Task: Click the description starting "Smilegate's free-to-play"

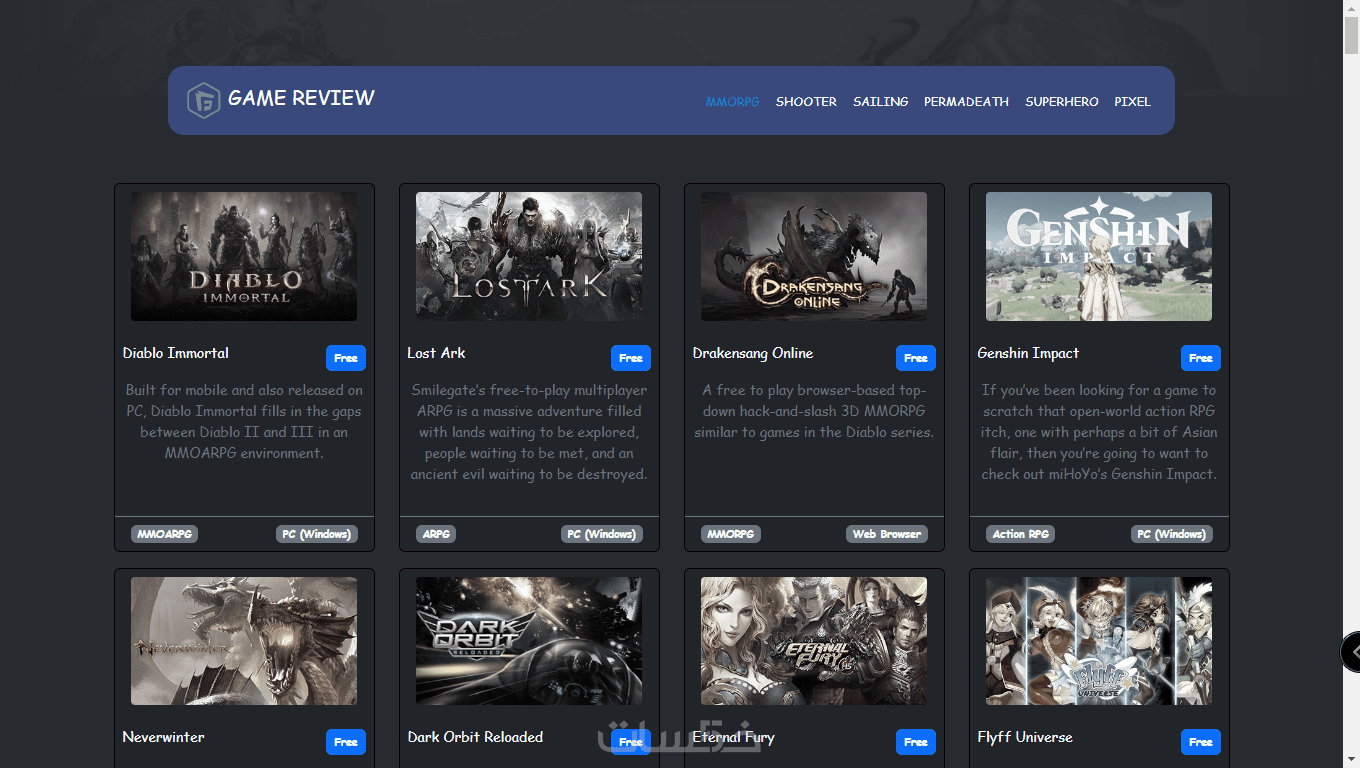Action: tap(529, 432)
